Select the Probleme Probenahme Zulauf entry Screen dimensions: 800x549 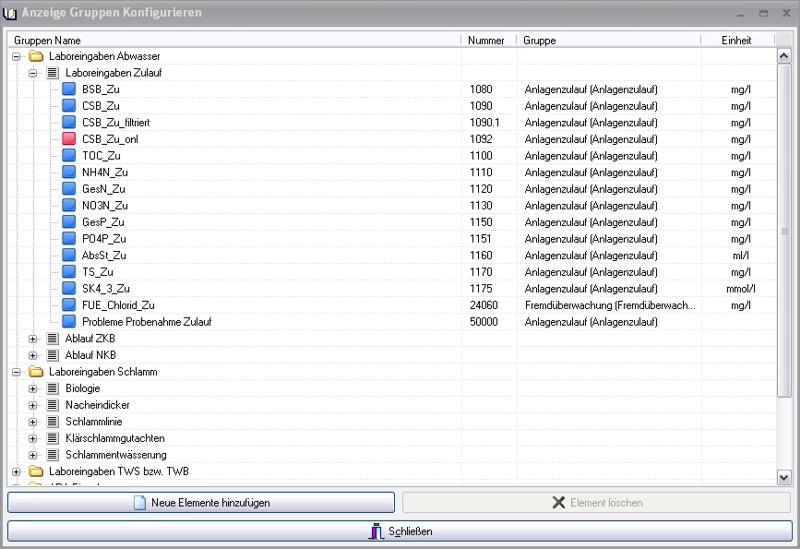point(146,322)
